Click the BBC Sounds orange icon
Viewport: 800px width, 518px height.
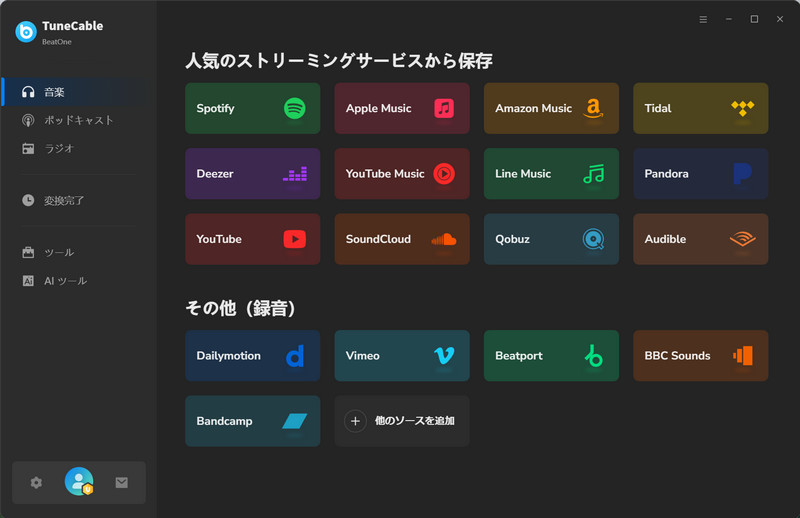click(743, 356)
